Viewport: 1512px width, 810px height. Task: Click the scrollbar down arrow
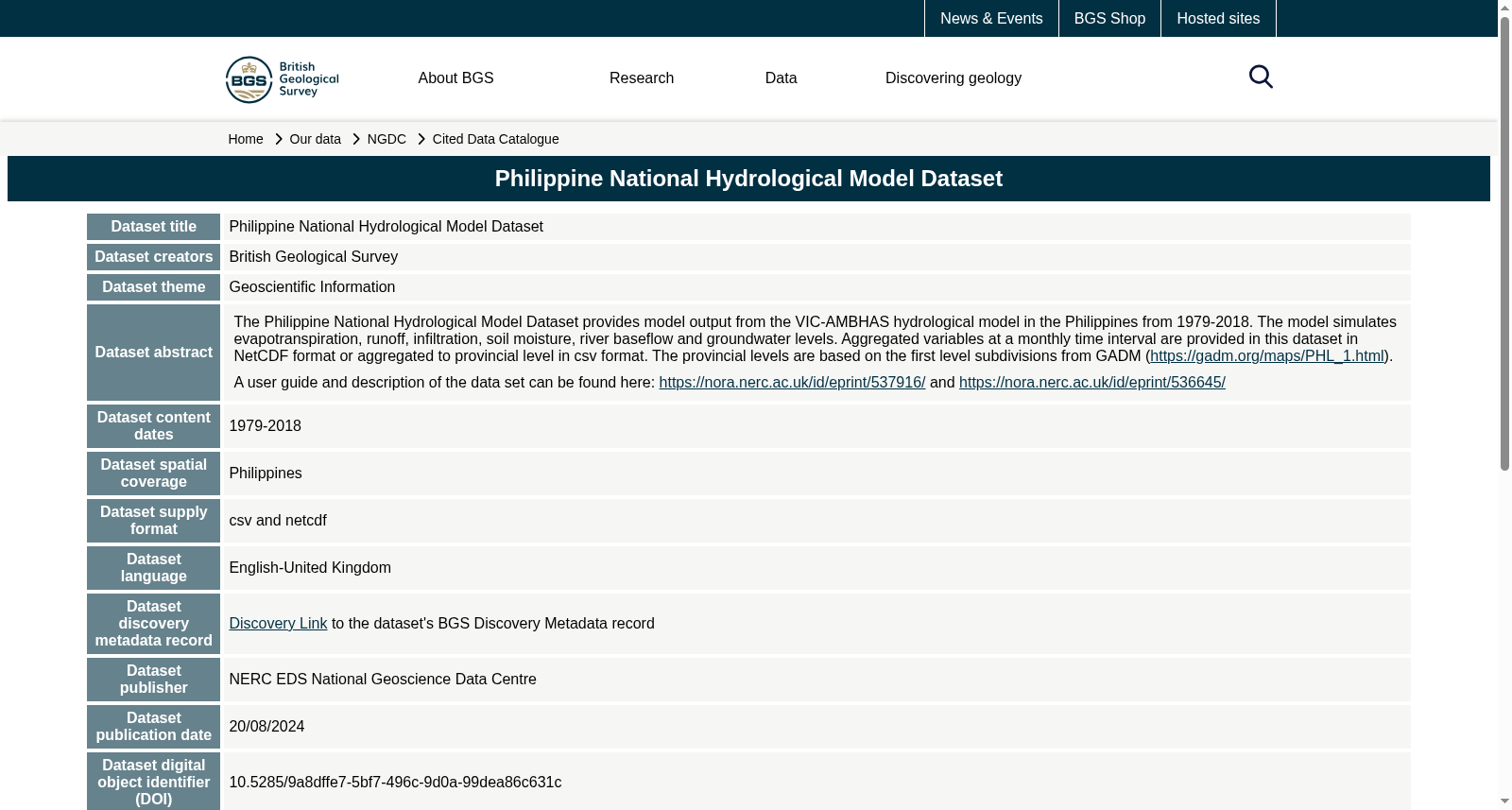1504,801
